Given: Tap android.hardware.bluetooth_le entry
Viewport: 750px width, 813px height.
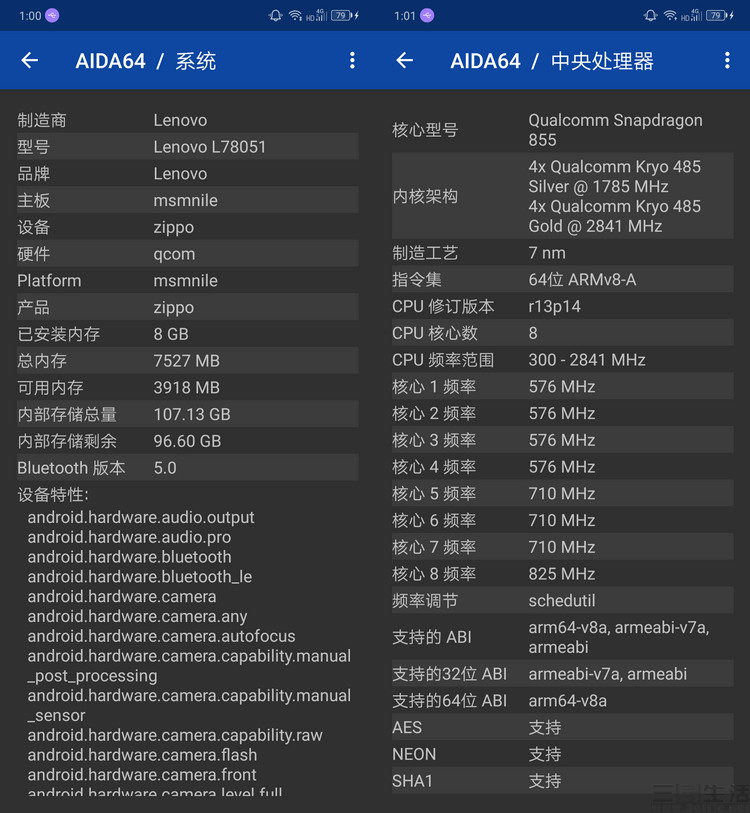Looking at the screenshot, I should [x=140, y=577].
